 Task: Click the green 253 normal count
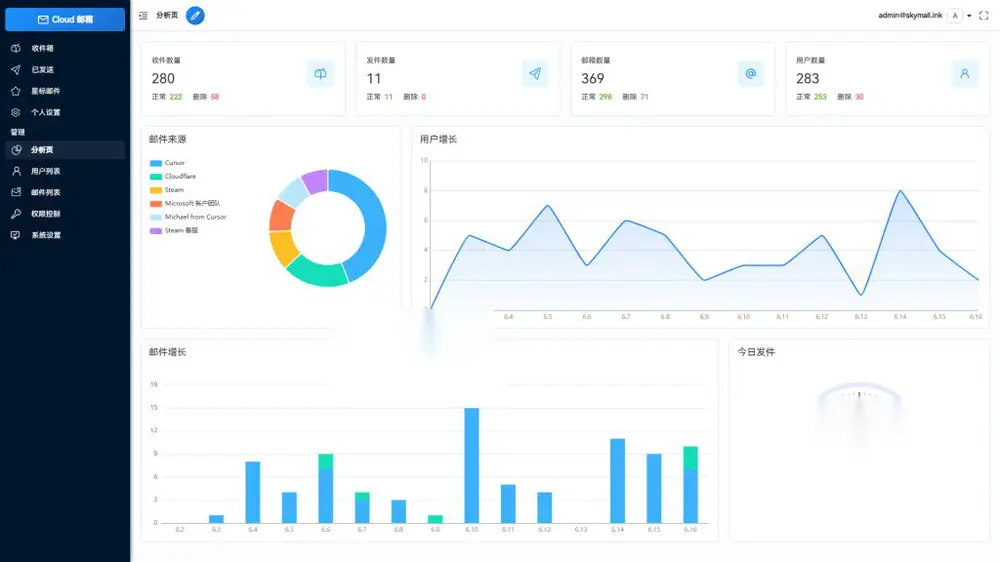[820, 97]
